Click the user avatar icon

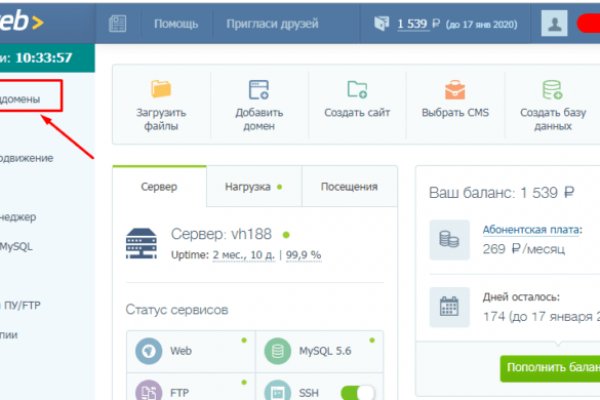pyautogui.click(x=553, y=23)
